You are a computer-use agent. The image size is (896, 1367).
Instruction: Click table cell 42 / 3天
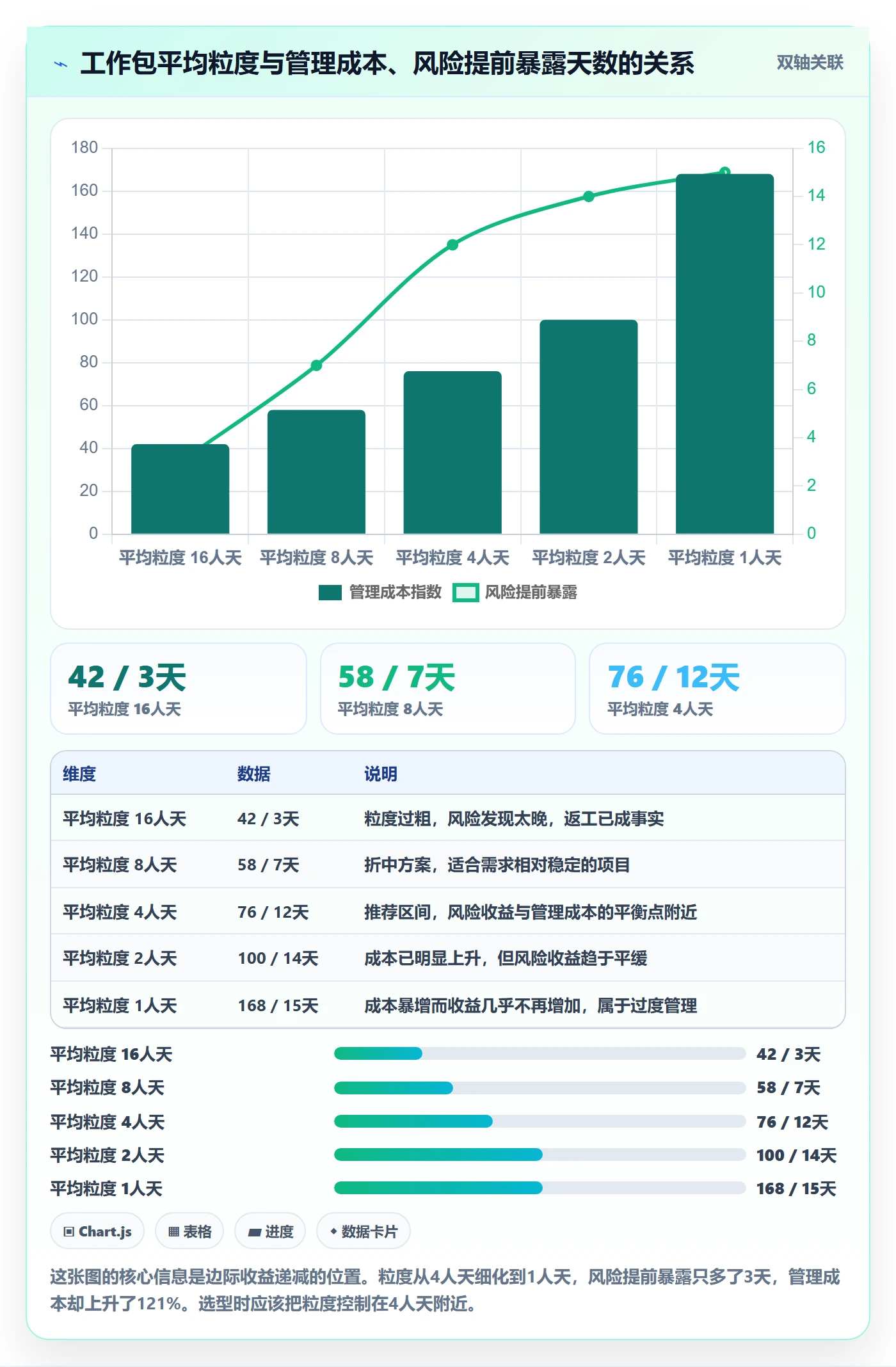(x=268, y=819)
